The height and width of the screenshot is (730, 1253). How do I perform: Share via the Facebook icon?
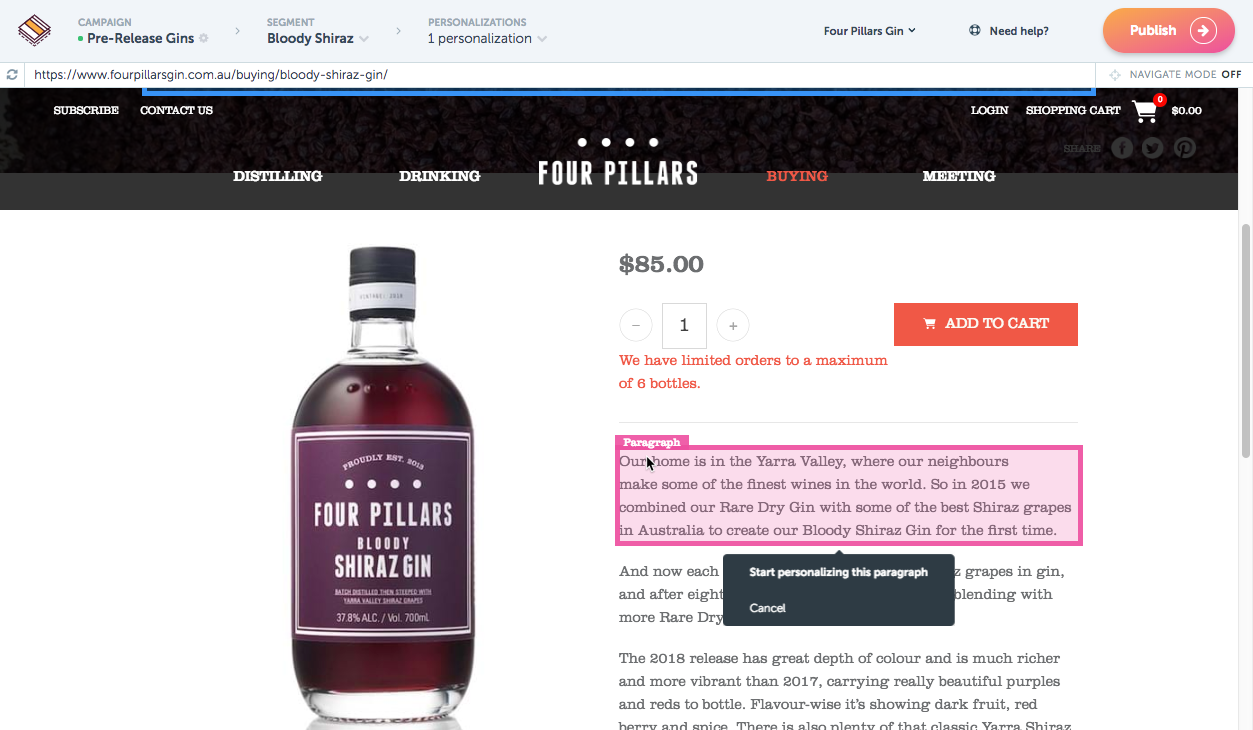pos(1123,148)
